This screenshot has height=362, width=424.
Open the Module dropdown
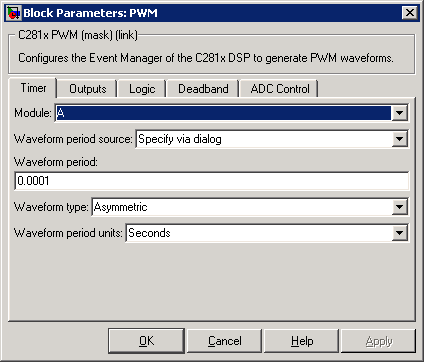tap(400, 113)
